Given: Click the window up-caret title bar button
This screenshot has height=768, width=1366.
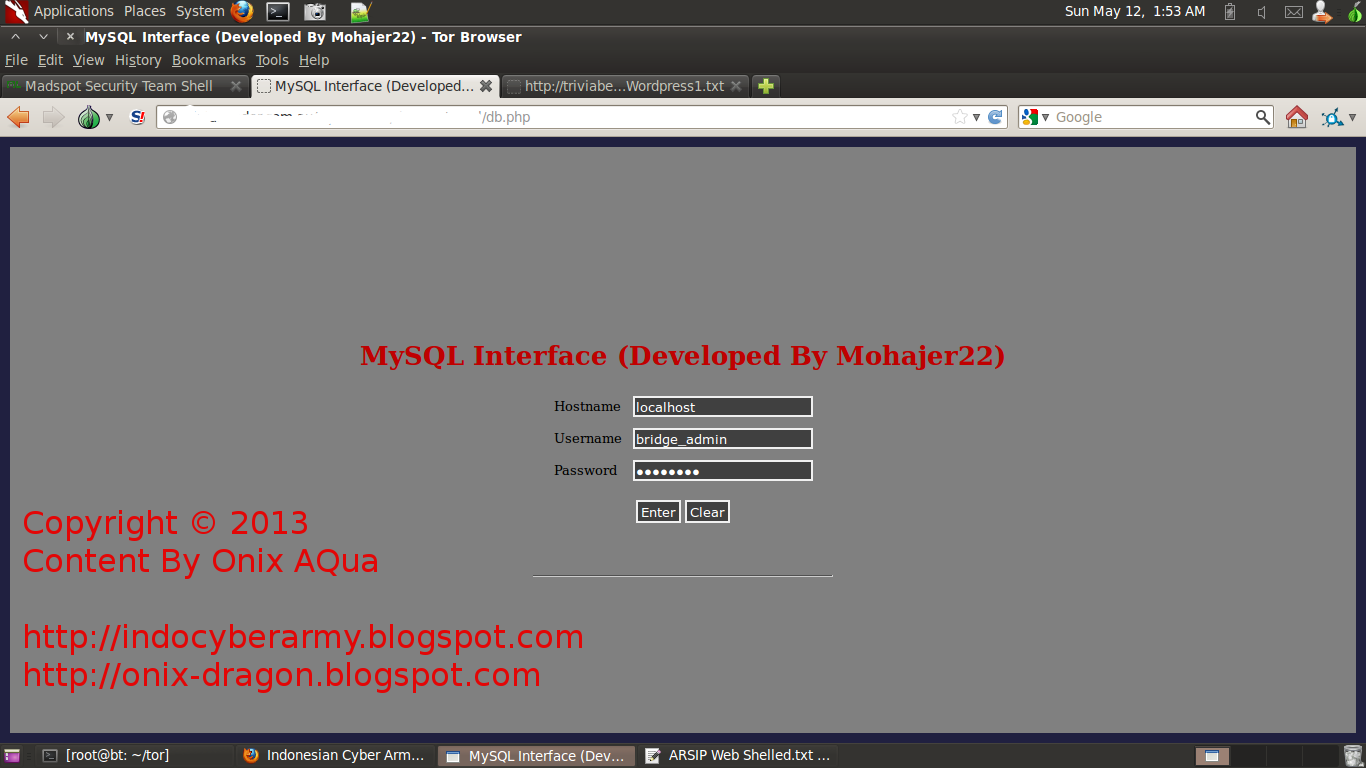Looking at the screenshot, I should pyautogui.click(x=16, y=37).
